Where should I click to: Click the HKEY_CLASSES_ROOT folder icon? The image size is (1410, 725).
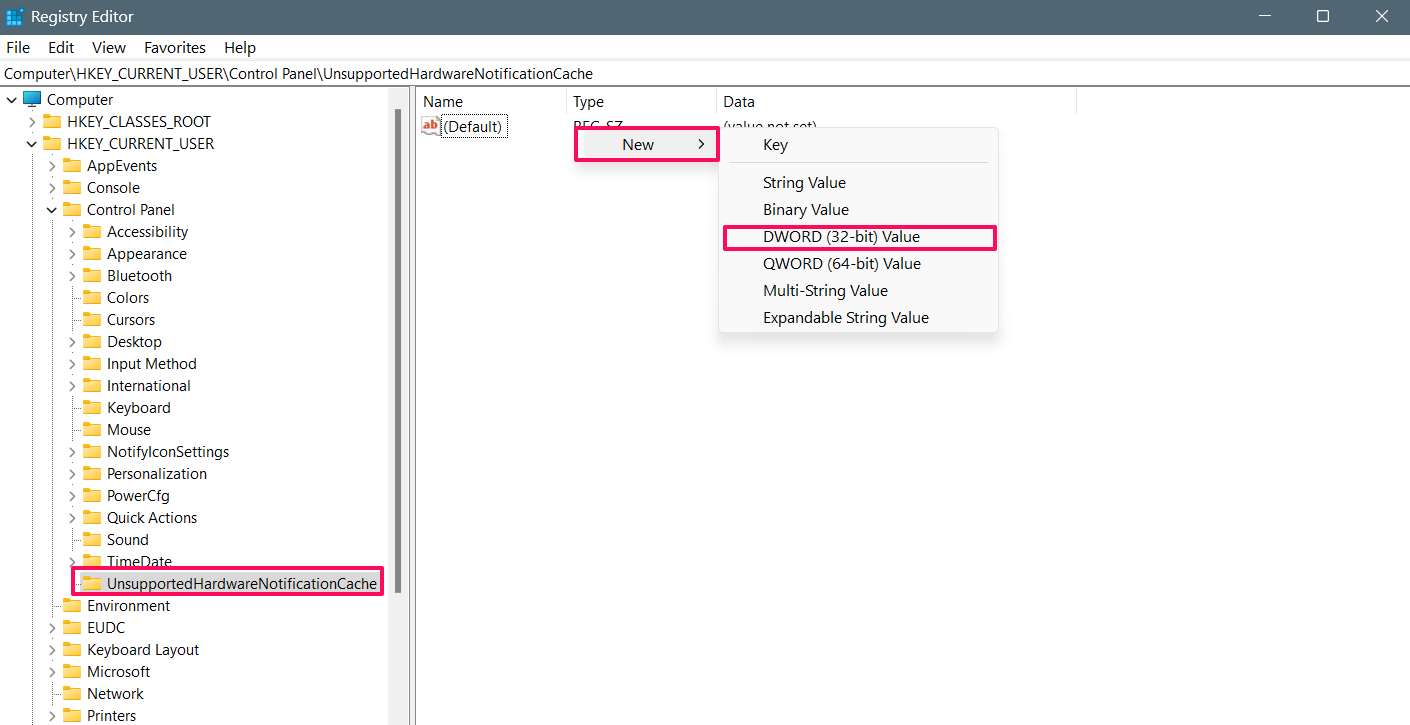point(52,121)
